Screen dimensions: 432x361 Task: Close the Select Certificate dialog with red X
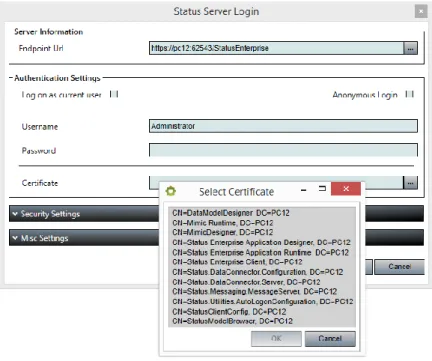point(346,189)
